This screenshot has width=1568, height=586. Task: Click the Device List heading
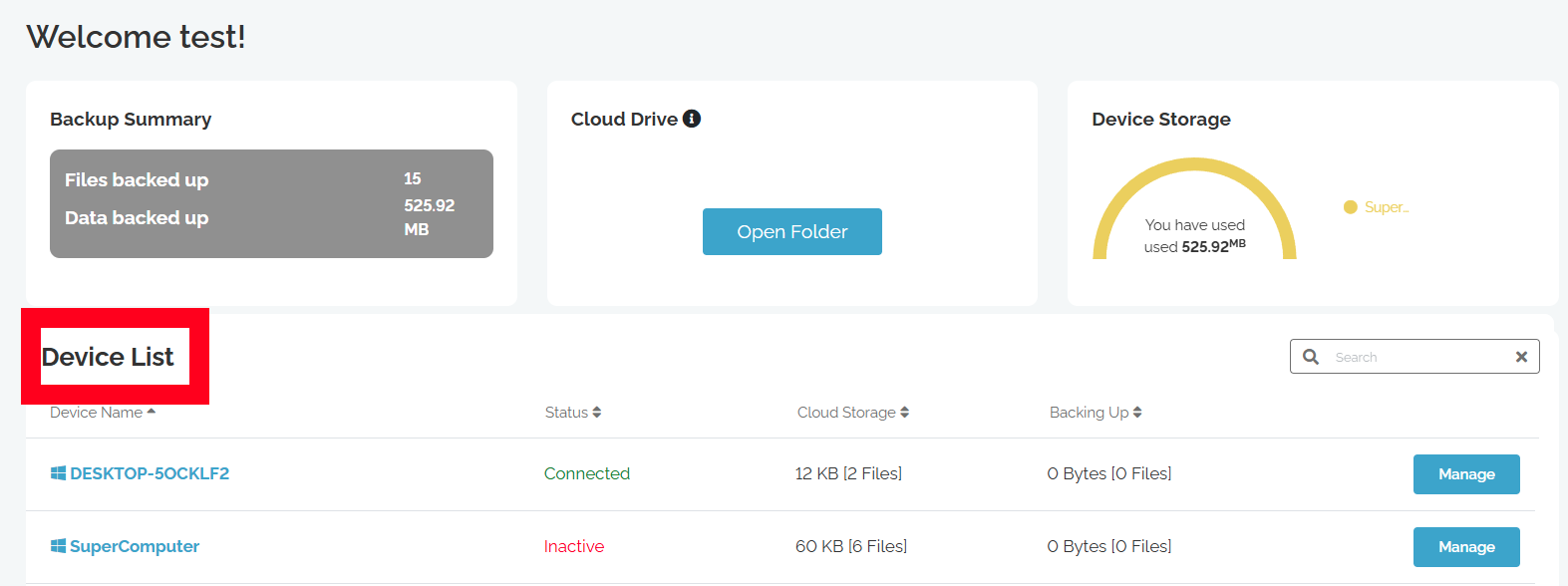108,357
